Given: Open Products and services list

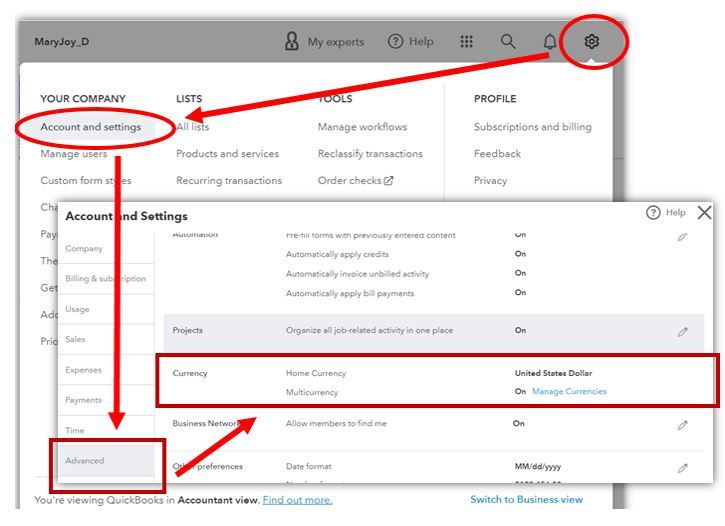Looking at the screenshot, I should 227,153.
